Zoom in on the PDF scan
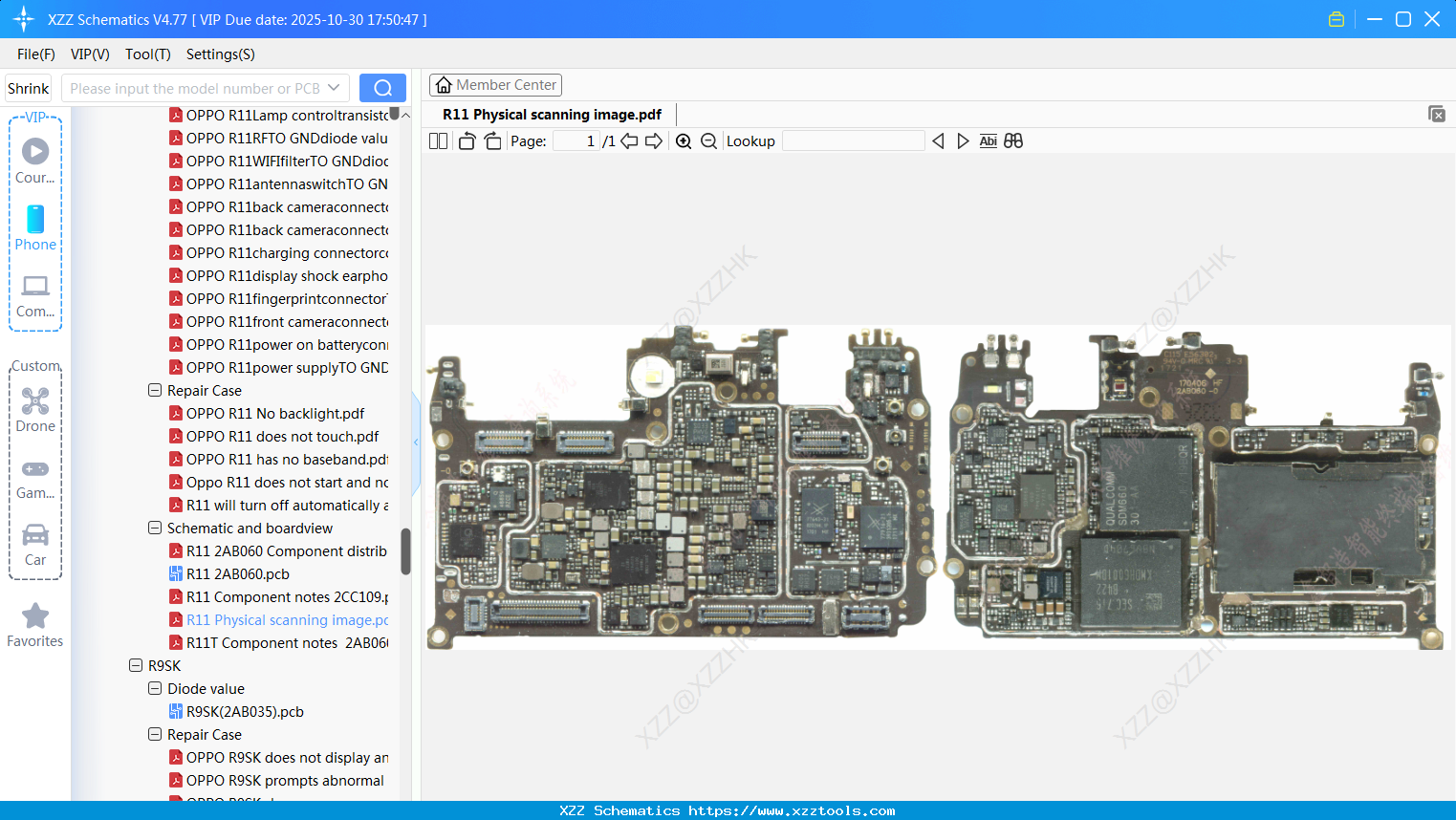The width and height of the screenshot is (1456, 820). pos(683,140)
